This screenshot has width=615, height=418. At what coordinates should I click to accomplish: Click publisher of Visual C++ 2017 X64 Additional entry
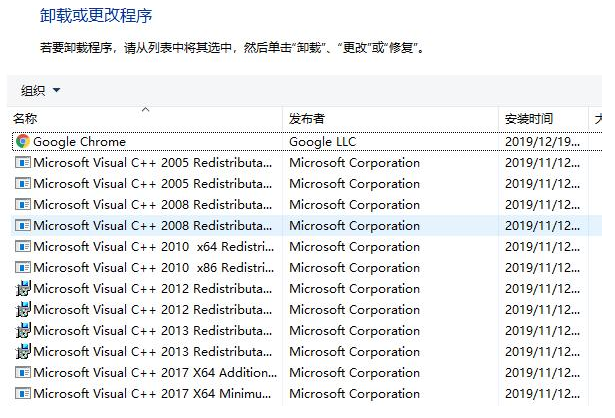pyautogui.click(x=354, y=373)
